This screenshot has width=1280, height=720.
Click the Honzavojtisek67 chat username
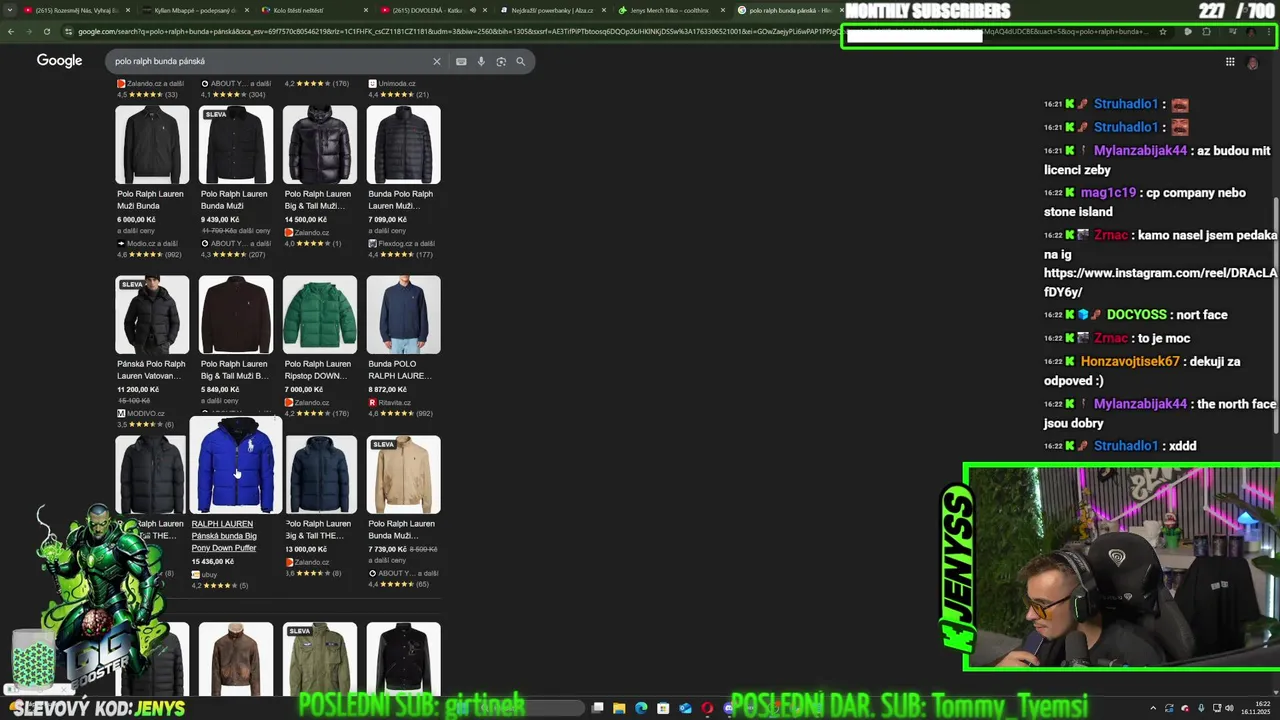point(1130,362)
